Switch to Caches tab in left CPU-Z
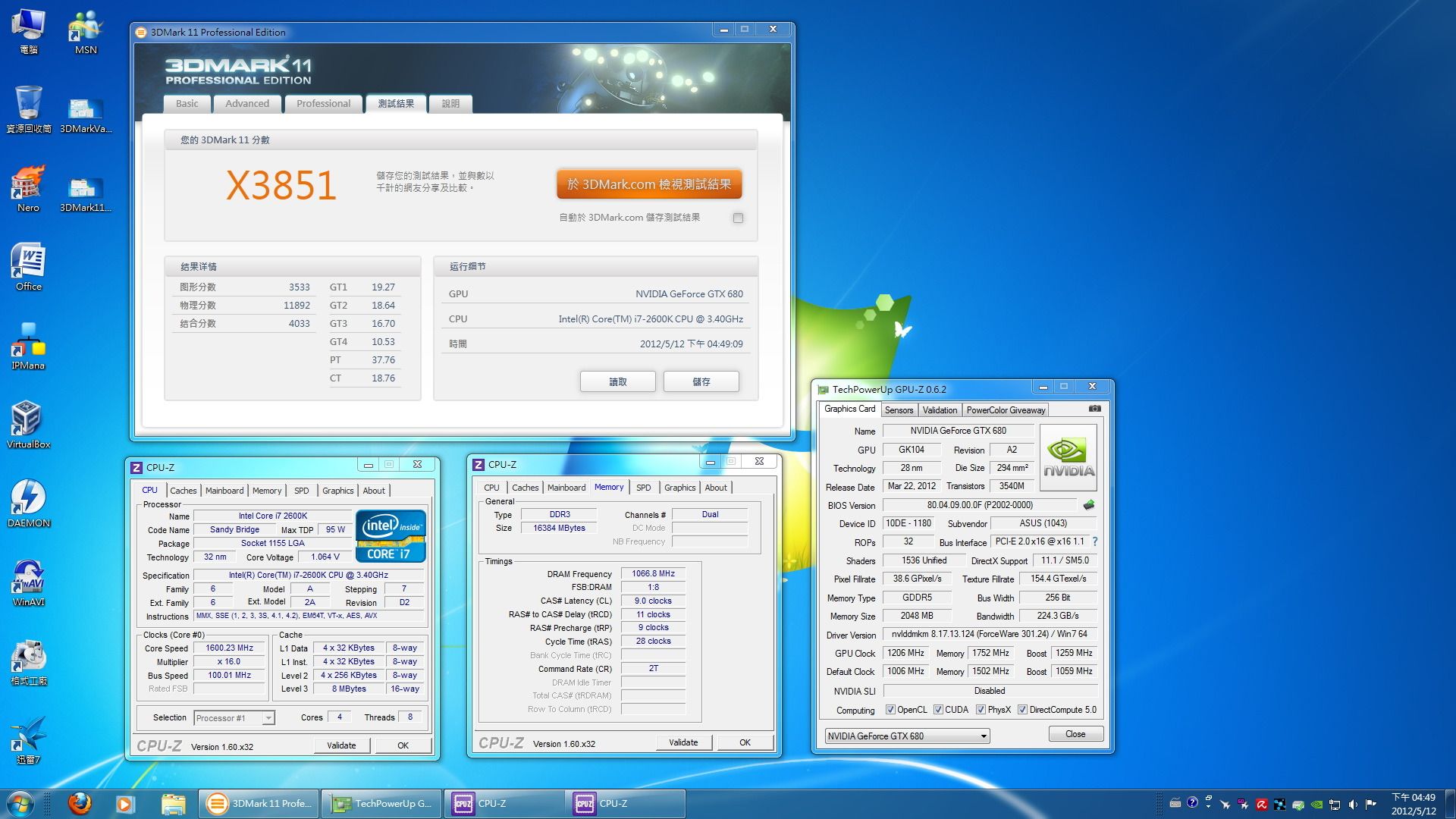This screenshot has width=1456, height=819. 183,491
